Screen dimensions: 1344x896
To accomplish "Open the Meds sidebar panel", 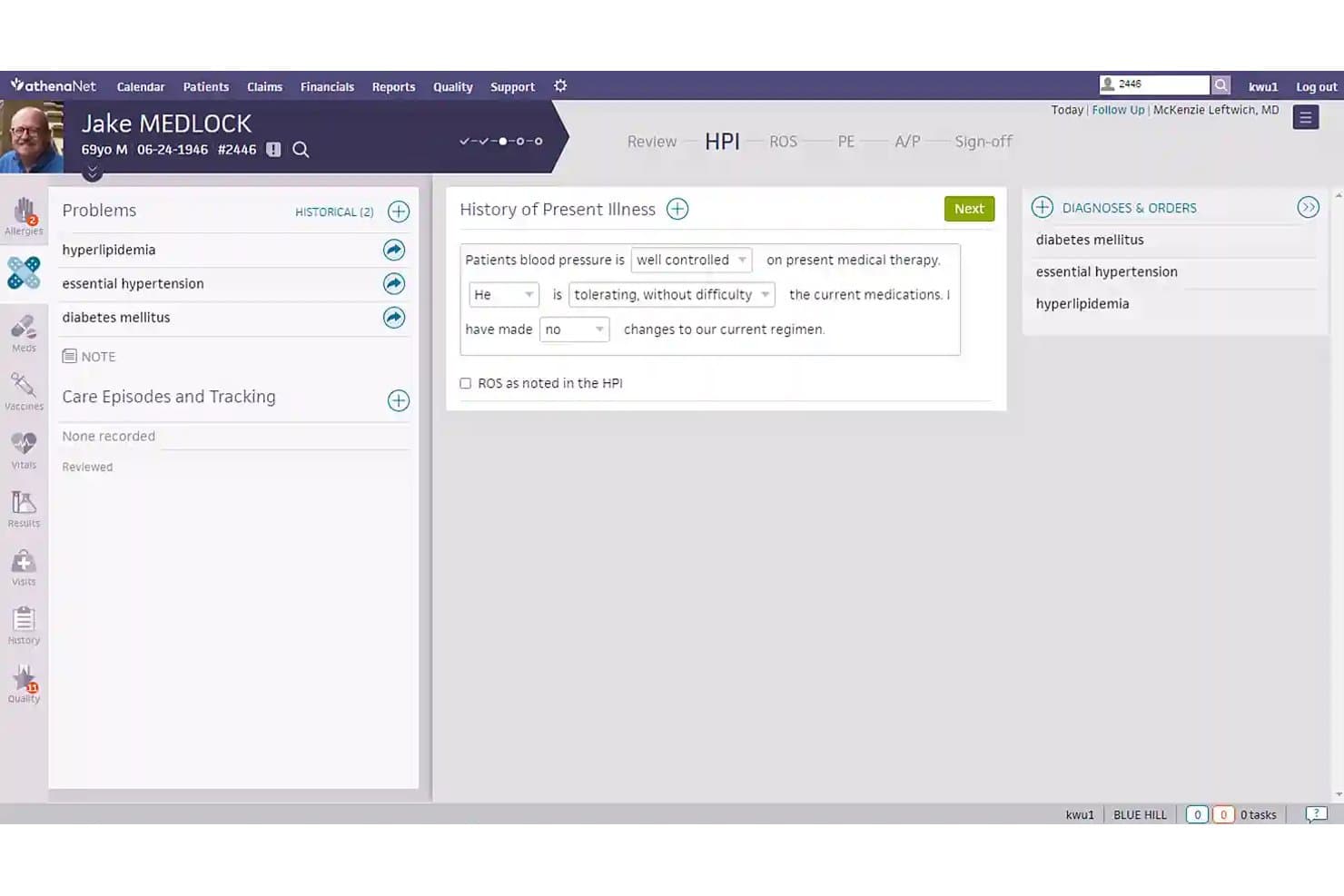I will (24, 333).
